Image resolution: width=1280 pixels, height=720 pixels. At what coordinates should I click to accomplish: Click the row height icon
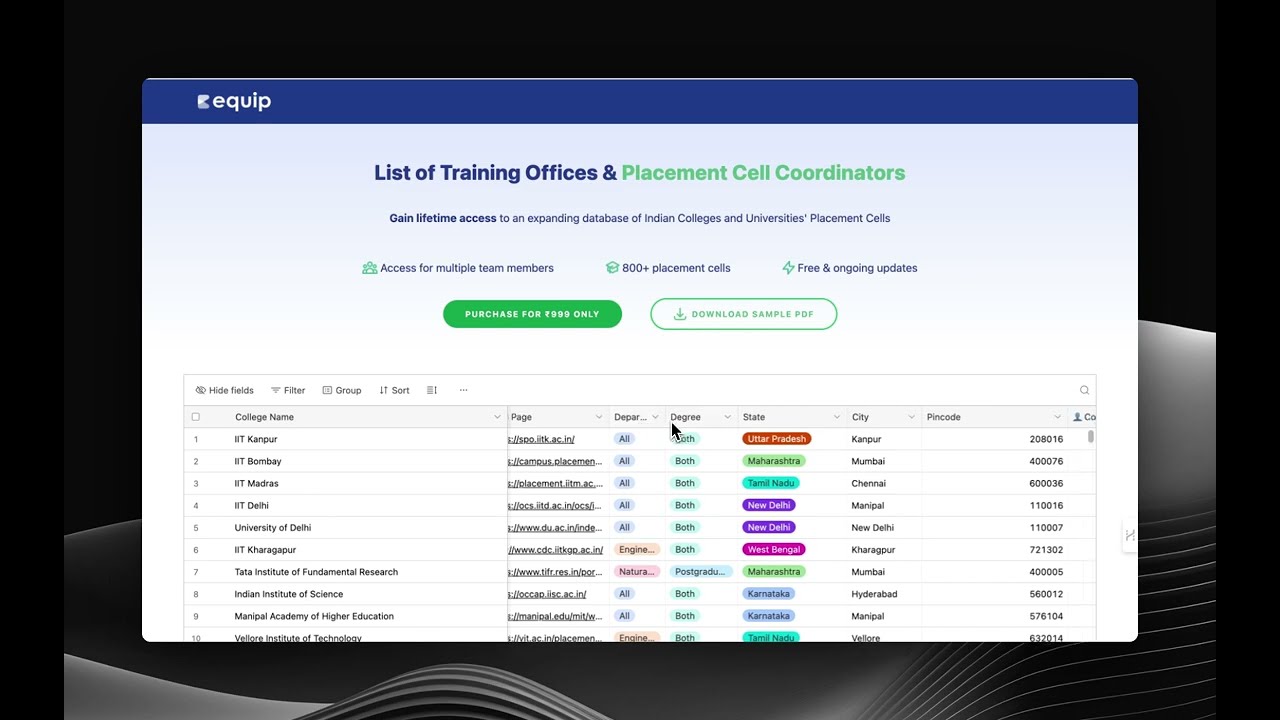432,390
